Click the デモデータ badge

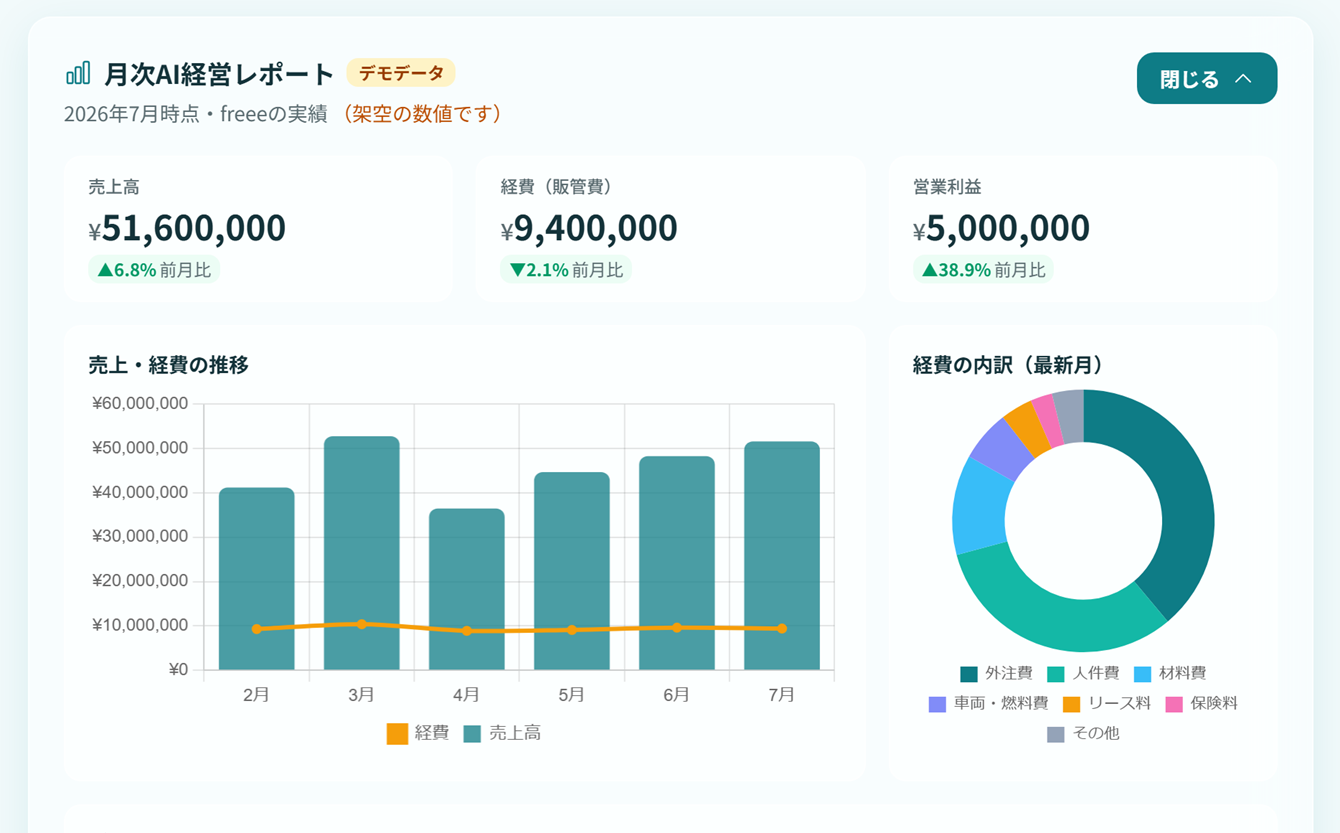401,73
